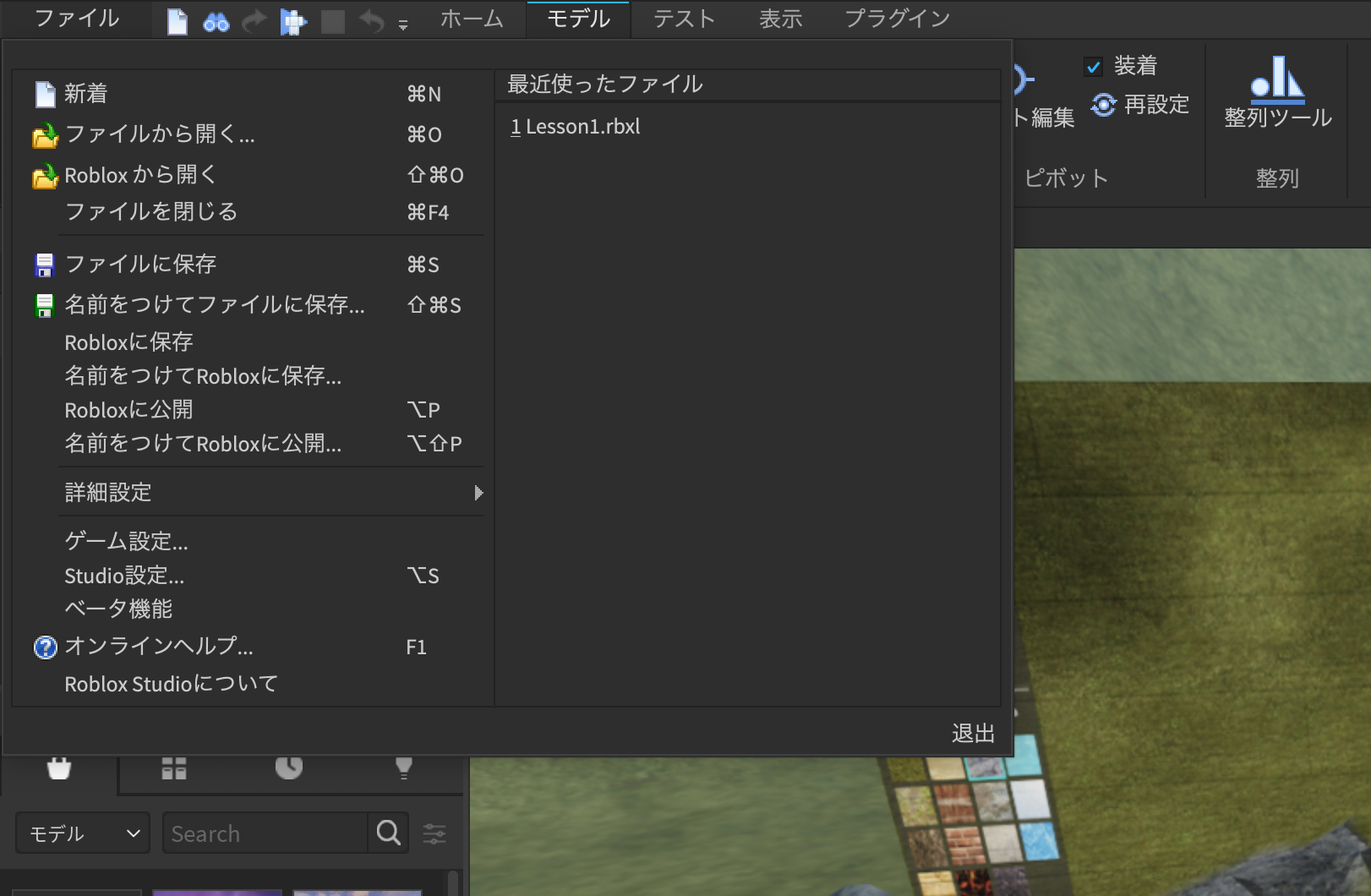
Task: Select ファイルを閉じる
Action: pos(252,212)
